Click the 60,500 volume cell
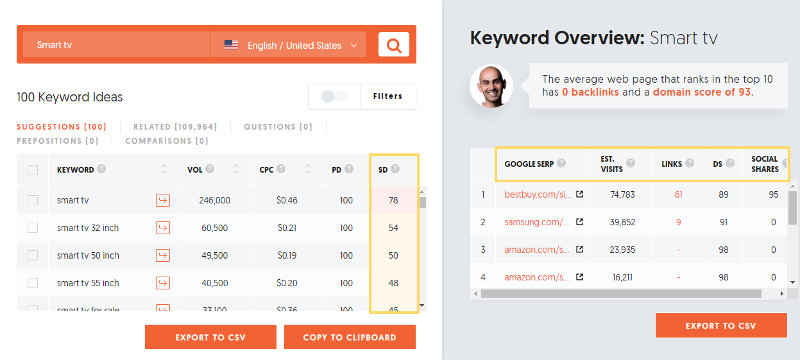This screenshot has height=360, width=800. point(214,228)
